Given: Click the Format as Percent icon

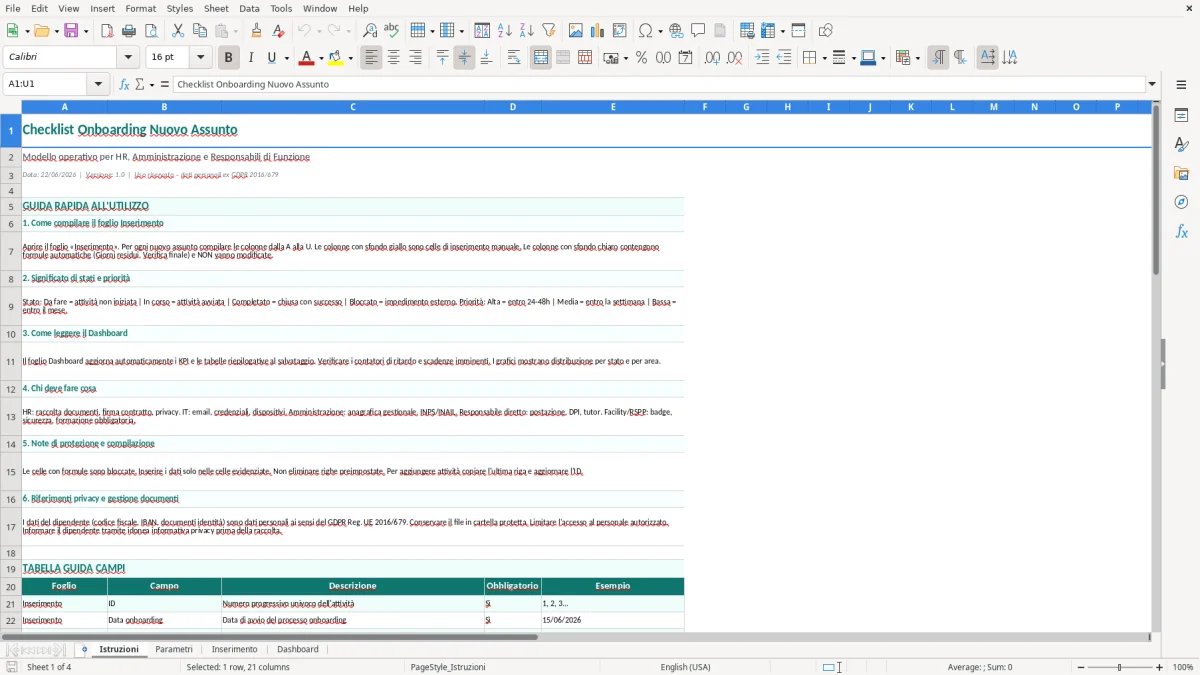Looking at the screenshot, I should (x=642, y=58).
